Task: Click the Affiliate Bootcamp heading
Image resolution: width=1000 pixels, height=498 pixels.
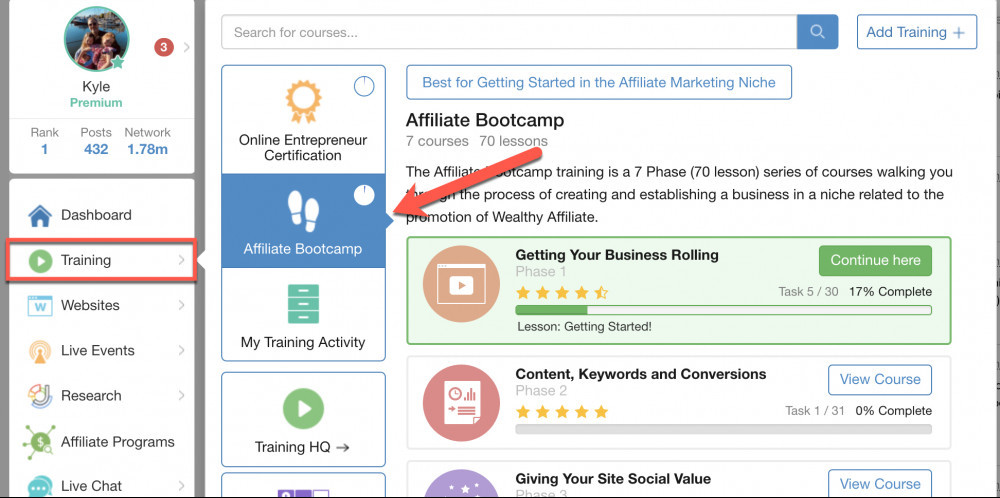Action: click(x=485, y=120)
